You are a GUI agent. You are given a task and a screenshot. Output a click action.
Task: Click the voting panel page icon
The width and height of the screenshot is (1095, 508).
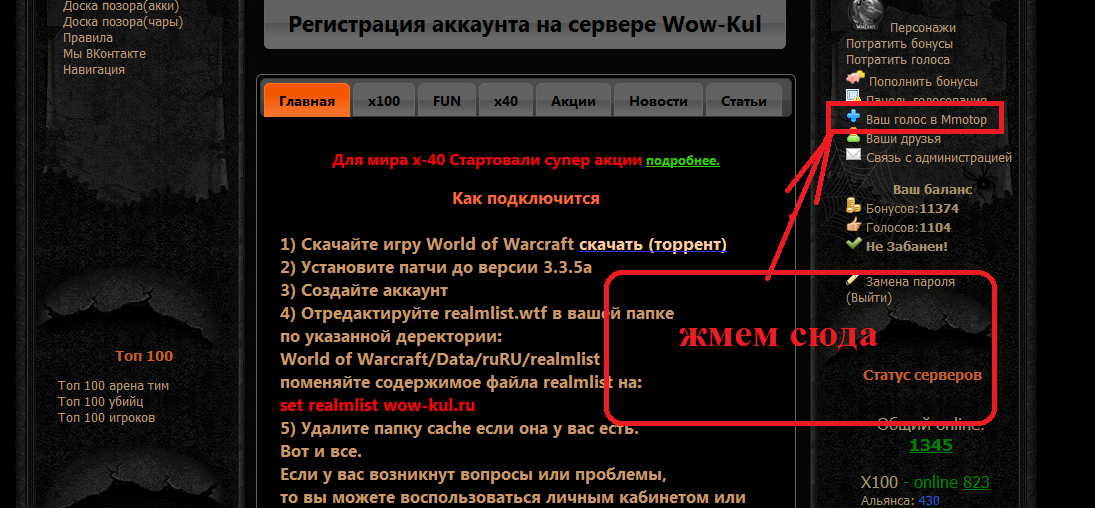click(x=853, y=96)
